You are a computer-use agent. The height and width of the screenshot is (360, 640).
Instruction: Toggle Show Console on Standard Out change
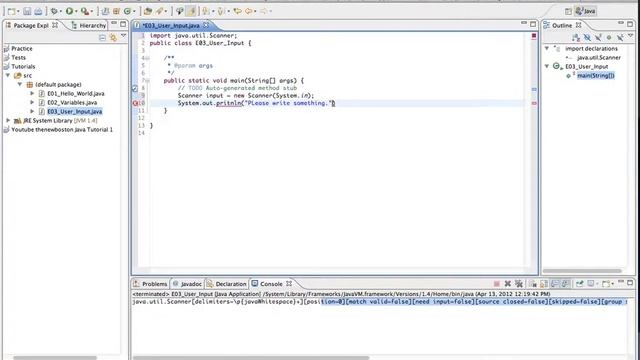tap(555, 284)
